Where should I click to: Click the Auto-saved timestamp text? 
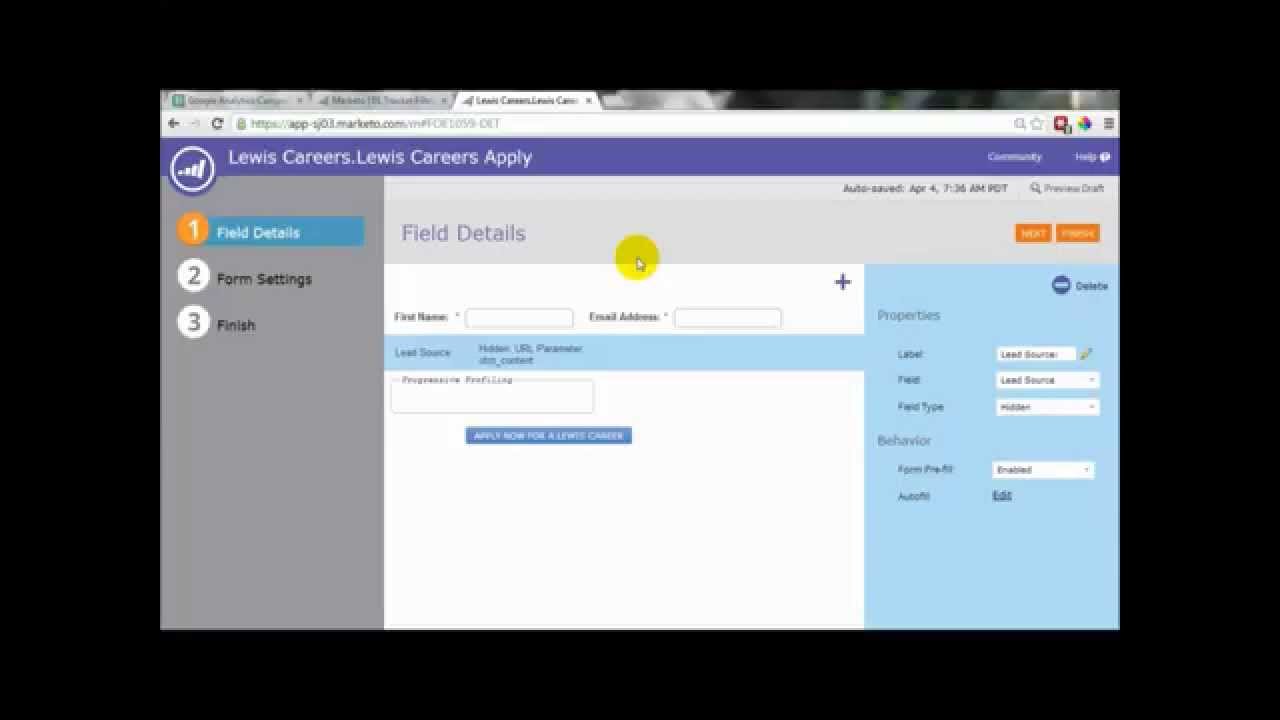(925, 188)
